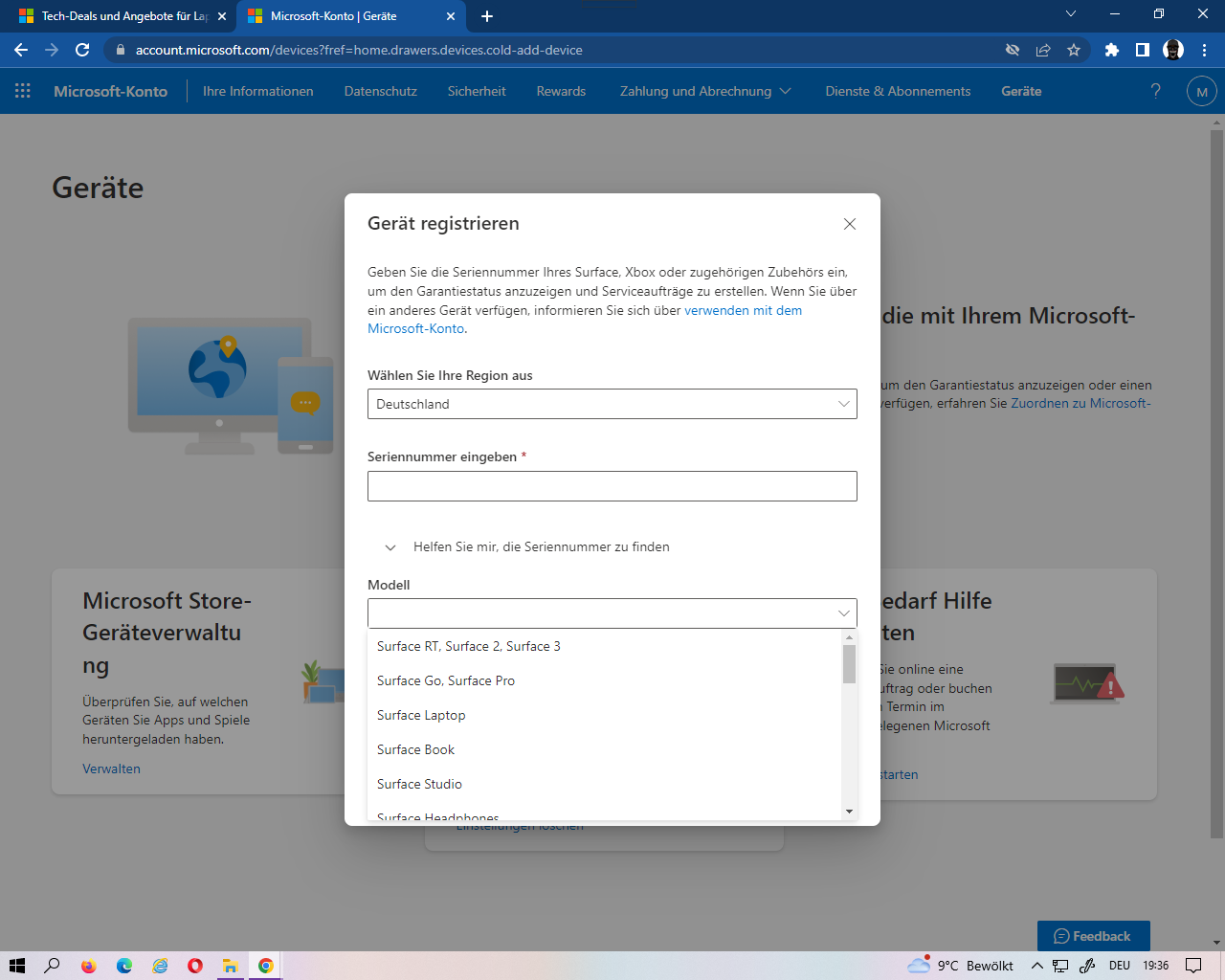This screenshot has width=1225, height=980.
Task: Show hidden system tray icons
Action: pos(1037,966)
